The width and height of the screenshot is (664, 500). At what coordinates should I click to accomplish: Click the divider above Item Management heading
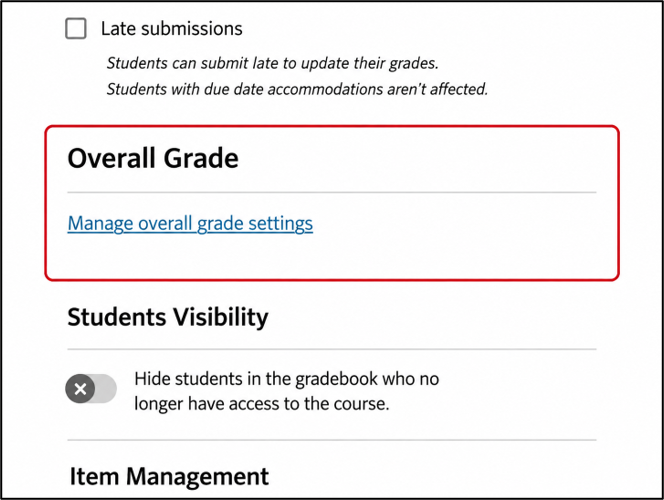(x=332, y=440)
